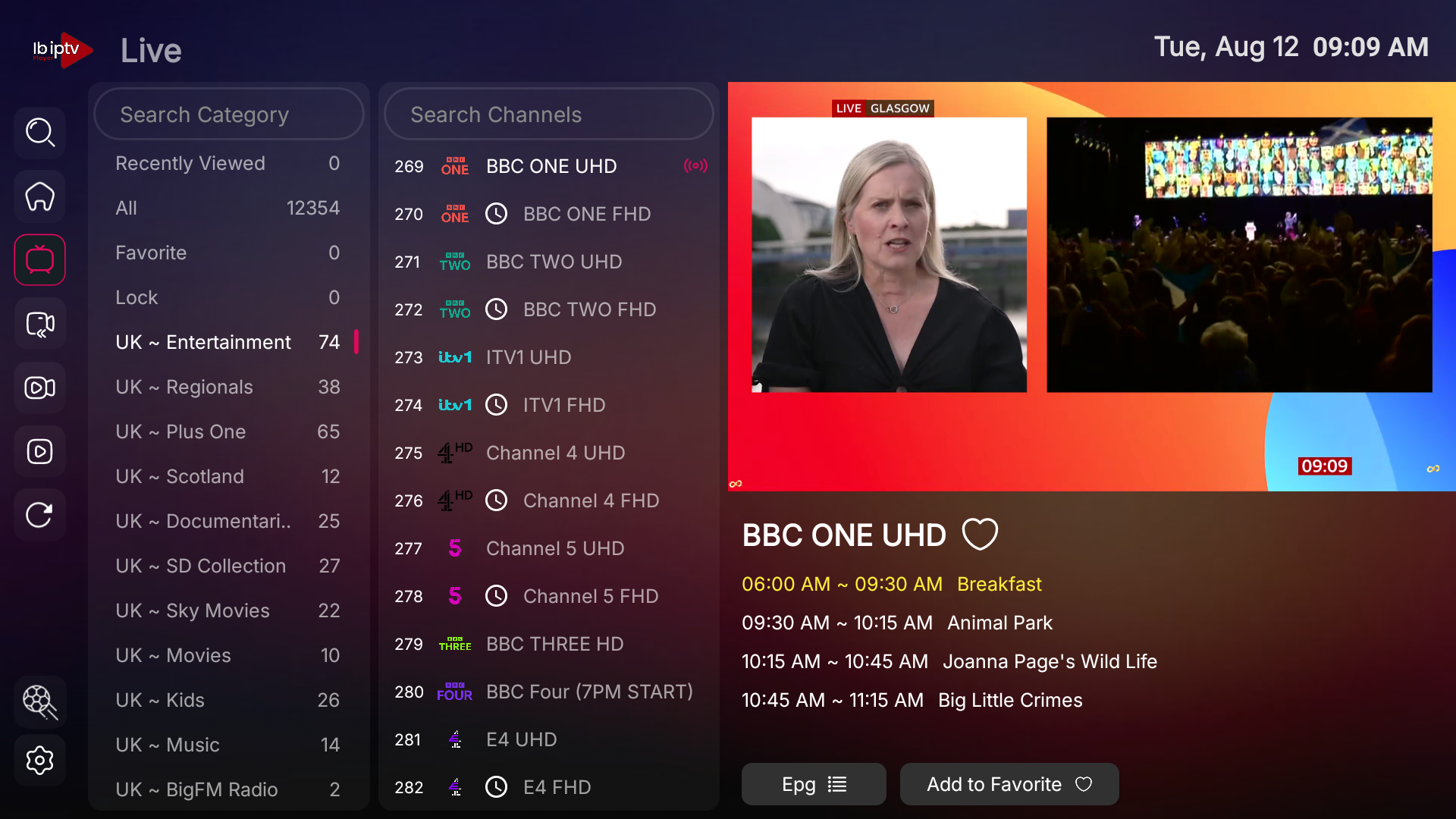The image size is (1456, 819).
Task: Open the sports ball icon in the sidebar
Action: 39,701
